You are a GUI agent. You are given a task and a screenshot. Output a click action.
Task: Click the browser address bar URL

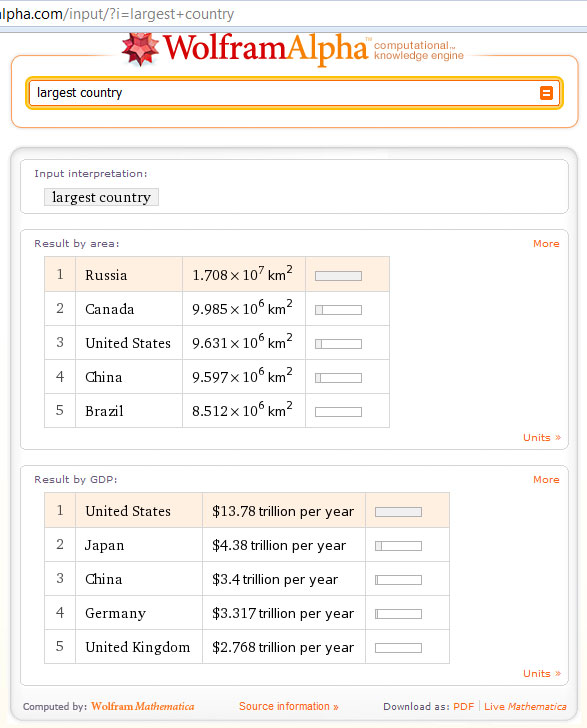click(x=117, y=14)
